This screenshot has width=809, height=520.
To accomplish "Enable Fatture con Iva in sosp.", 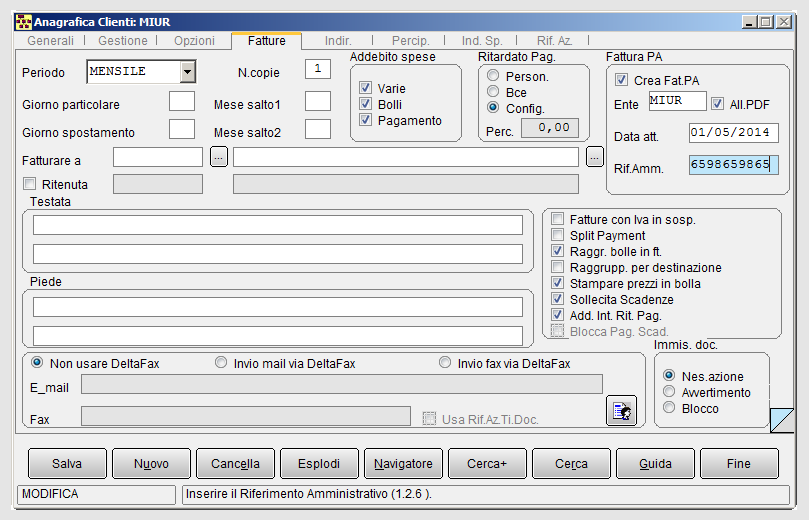I will point(557,219).
